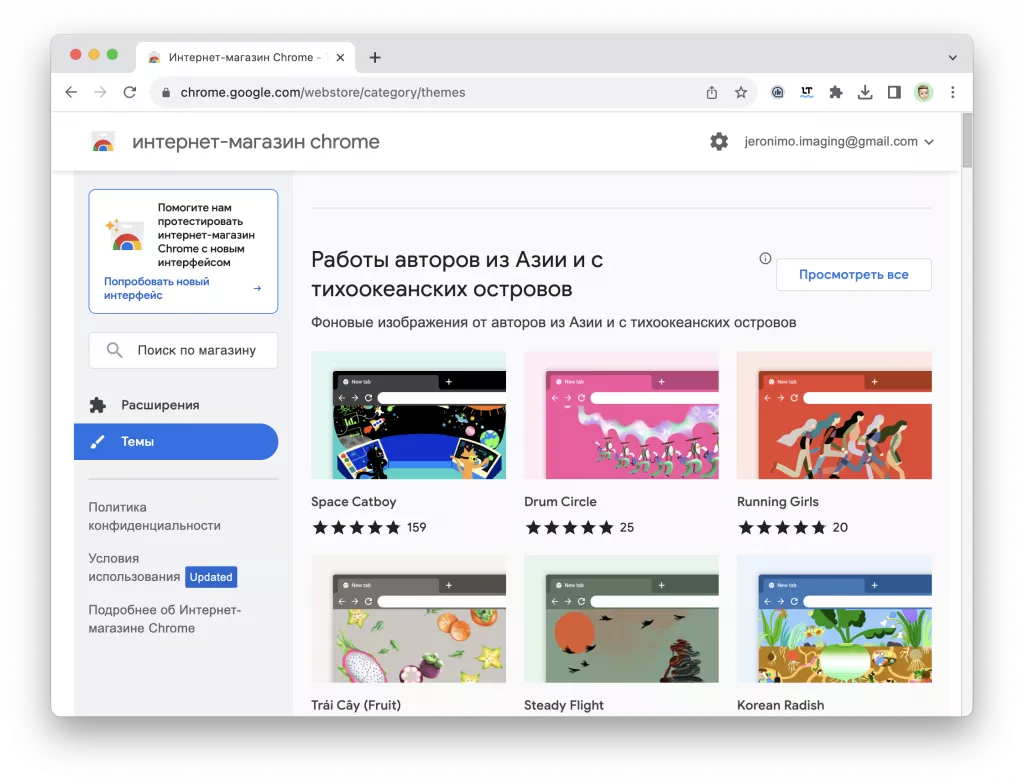Click the LanguageTool extension icon
1024x784 pixels.
coord(806,92)
